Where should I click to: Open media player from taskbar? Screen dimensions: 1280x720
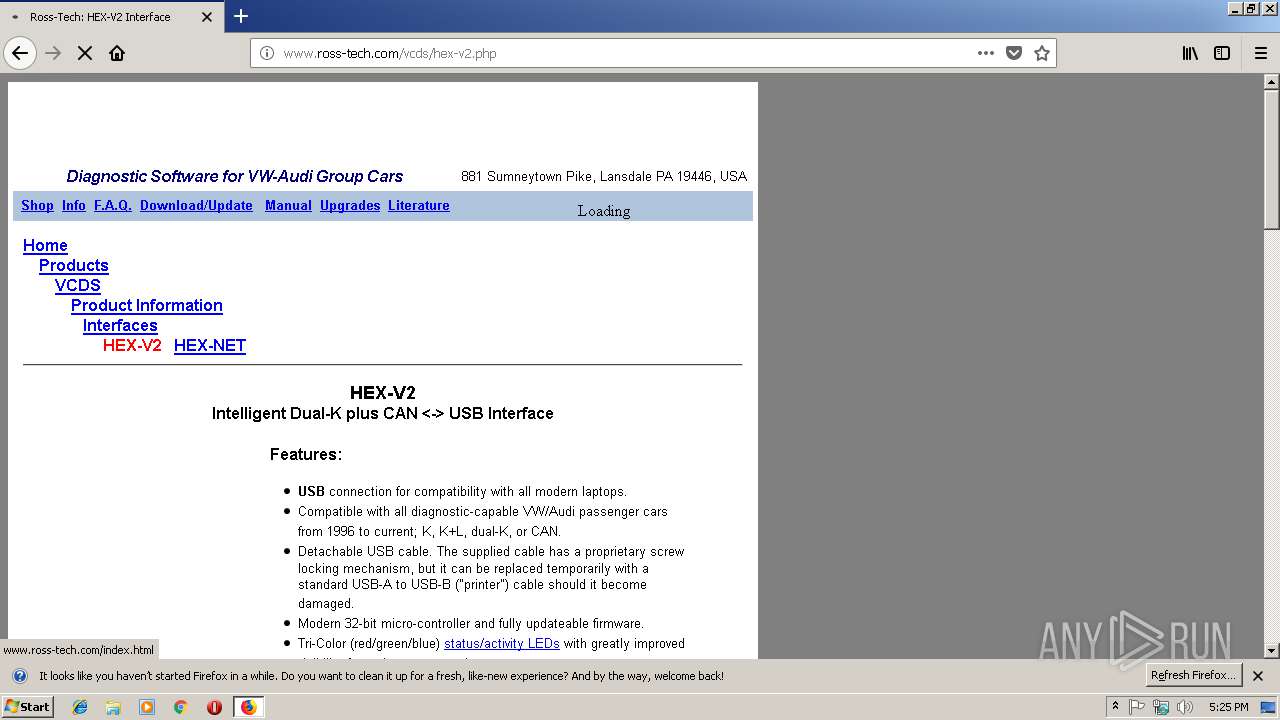pos(147,707)
